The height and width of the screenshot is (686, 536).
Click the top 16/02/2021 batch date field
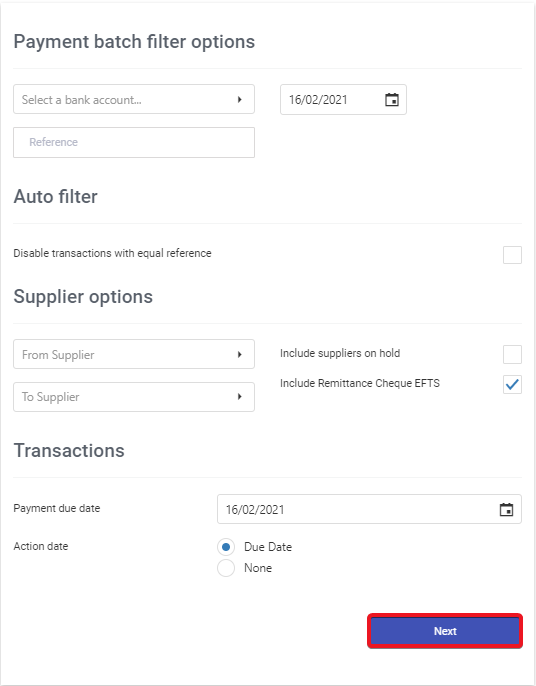click(343, 100)
